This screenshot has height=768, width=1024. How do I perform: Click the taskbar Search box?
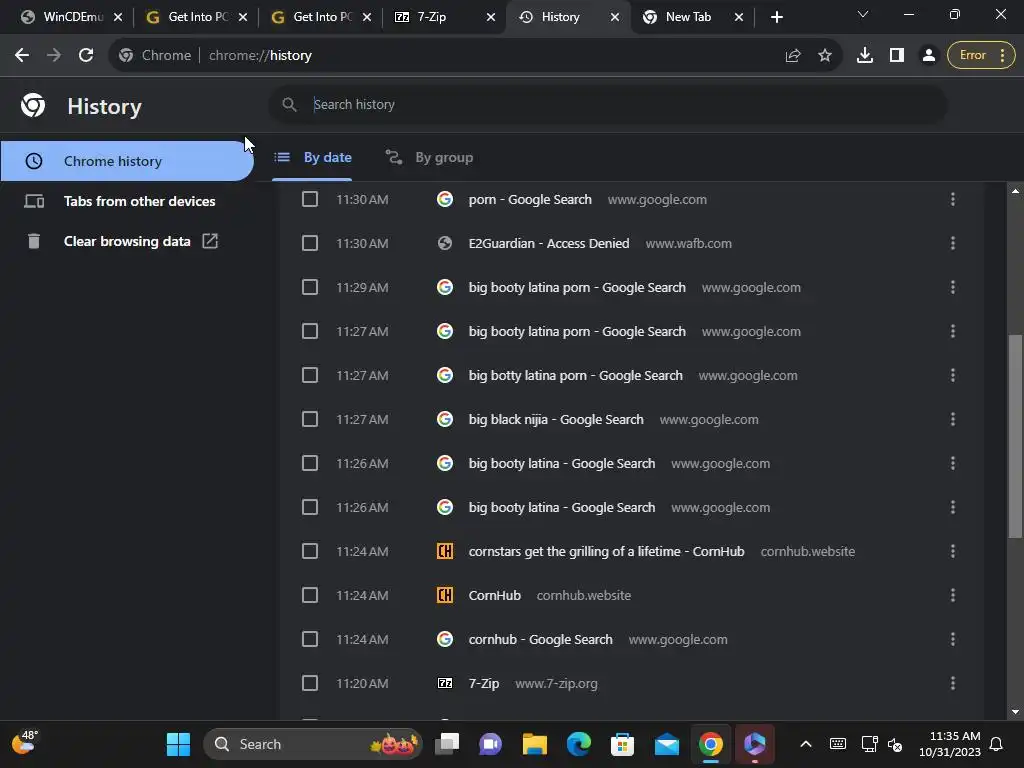point(313,744)
